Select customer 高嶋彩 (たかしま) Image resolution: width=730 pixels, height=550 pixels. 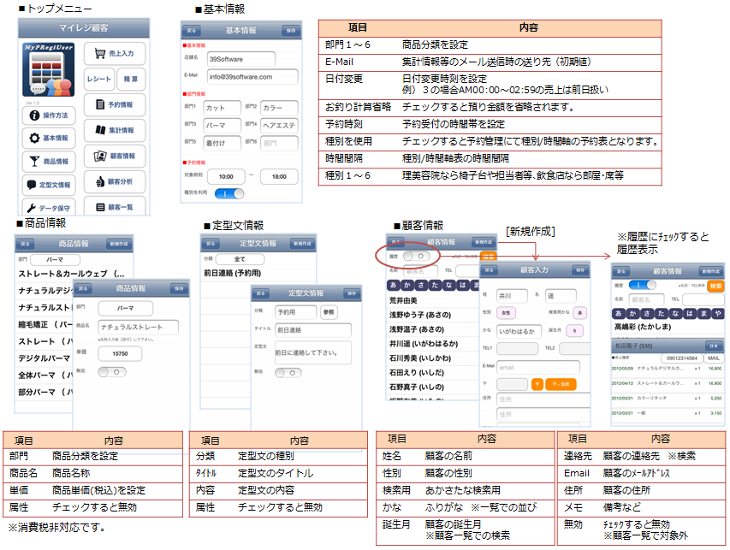pos(668,327)
